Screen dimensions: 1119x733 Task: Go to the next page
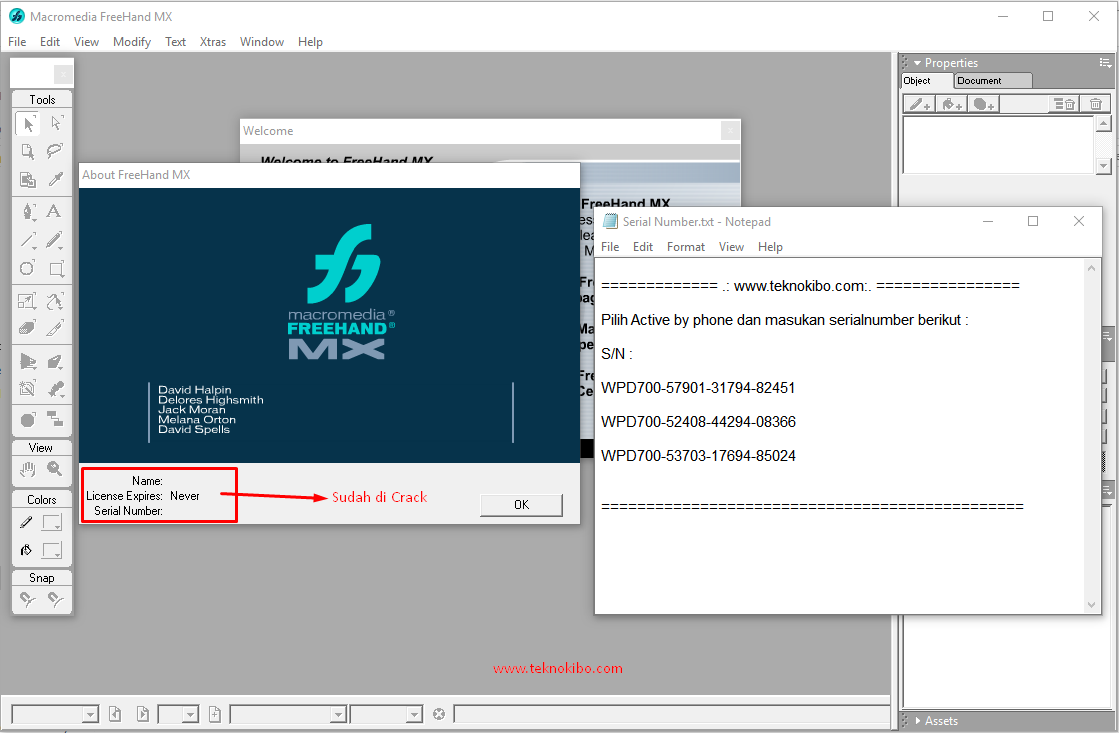[x=143, y=714]
